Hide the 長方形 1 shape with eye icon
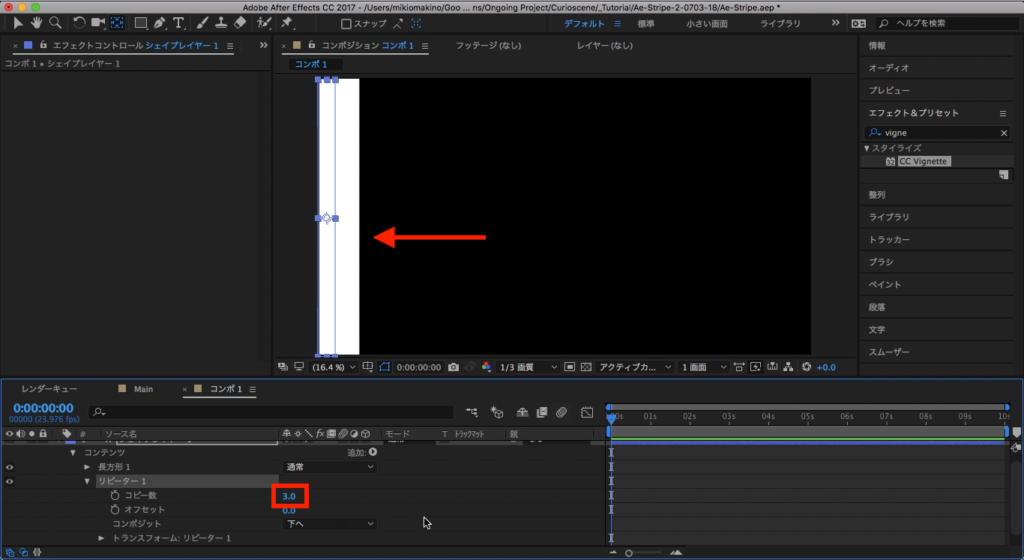The width and height of the screenshot is (1024, 560). point(10,467)
